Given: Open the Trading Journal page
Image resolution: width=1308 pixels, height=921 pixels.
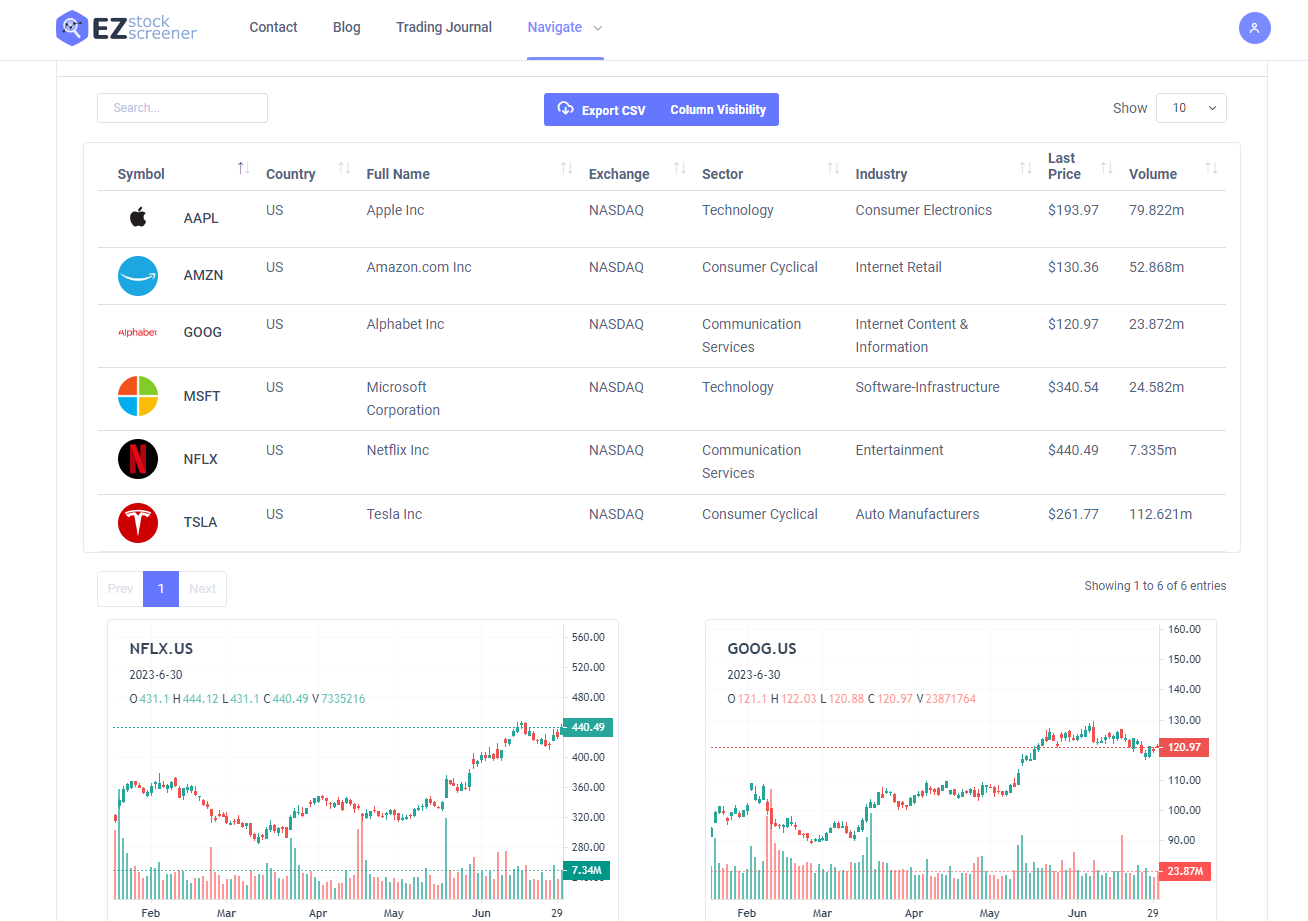Looking at the screenshot, I should click(444, 27).
